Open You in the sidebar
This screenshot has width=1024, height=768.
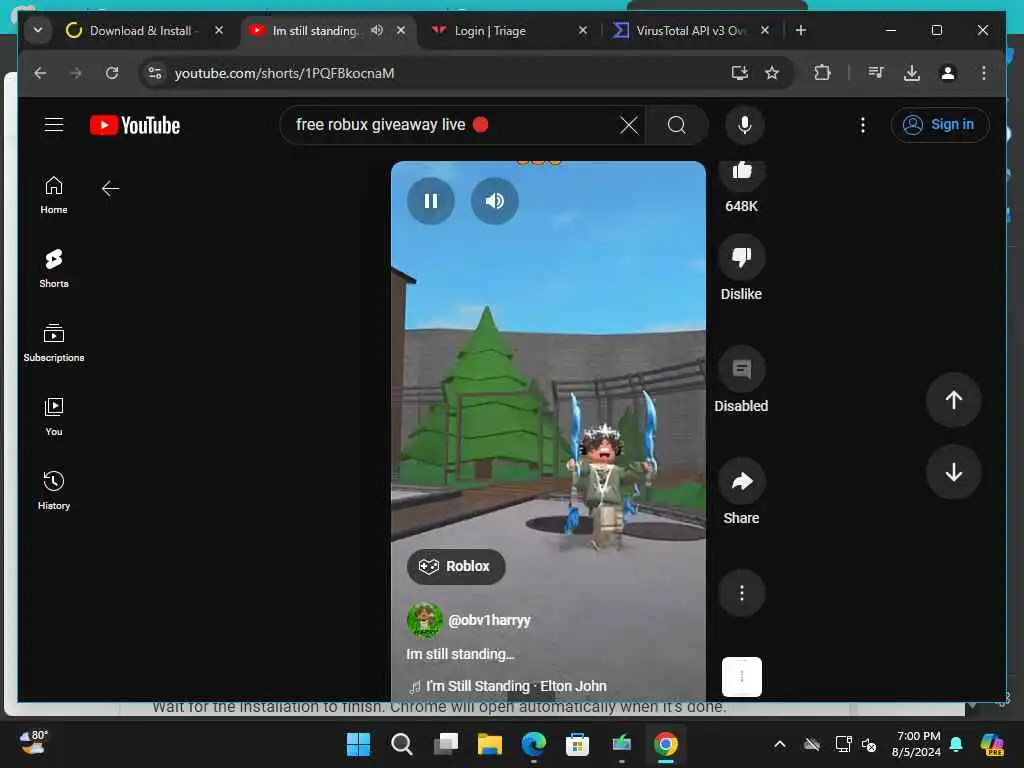54,417
